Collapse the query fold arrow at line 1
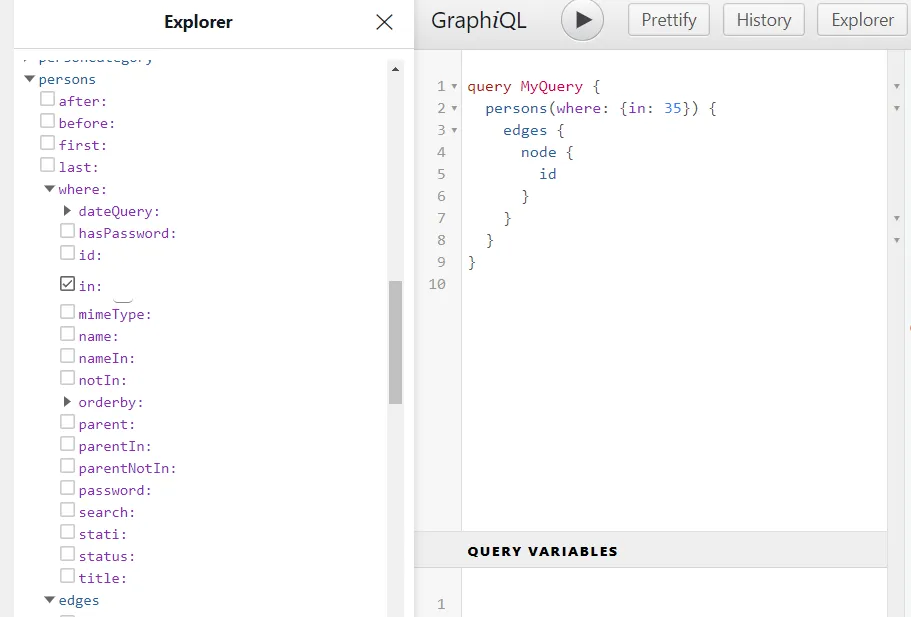Image resolution: width=911 pixels, height=617 pixels. (x=454, y=87)
